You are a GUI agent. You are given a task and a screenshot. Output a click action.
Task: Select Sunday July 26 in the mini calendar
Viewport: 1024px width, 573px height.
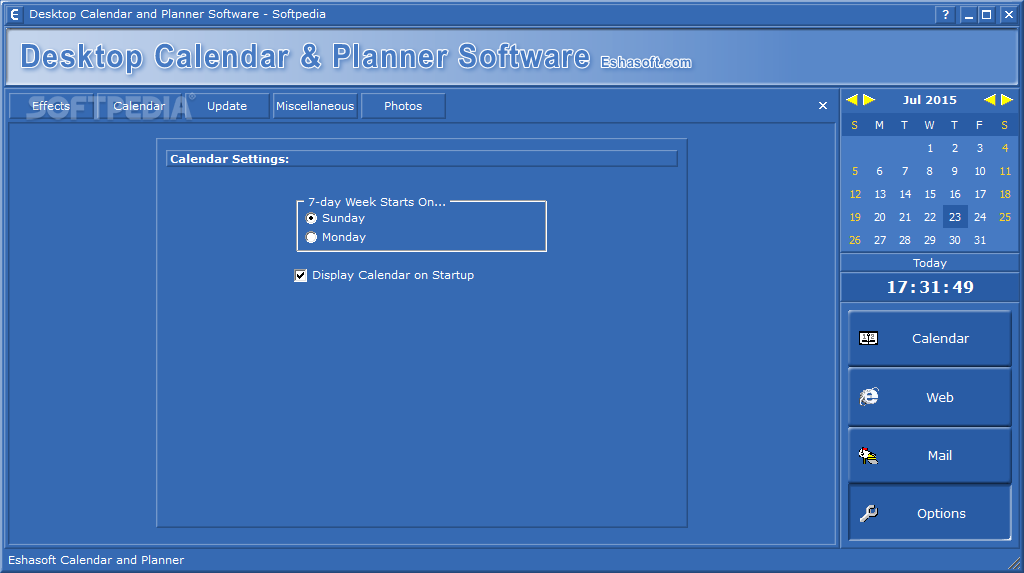pyautogui.click(x=855, y=240)
